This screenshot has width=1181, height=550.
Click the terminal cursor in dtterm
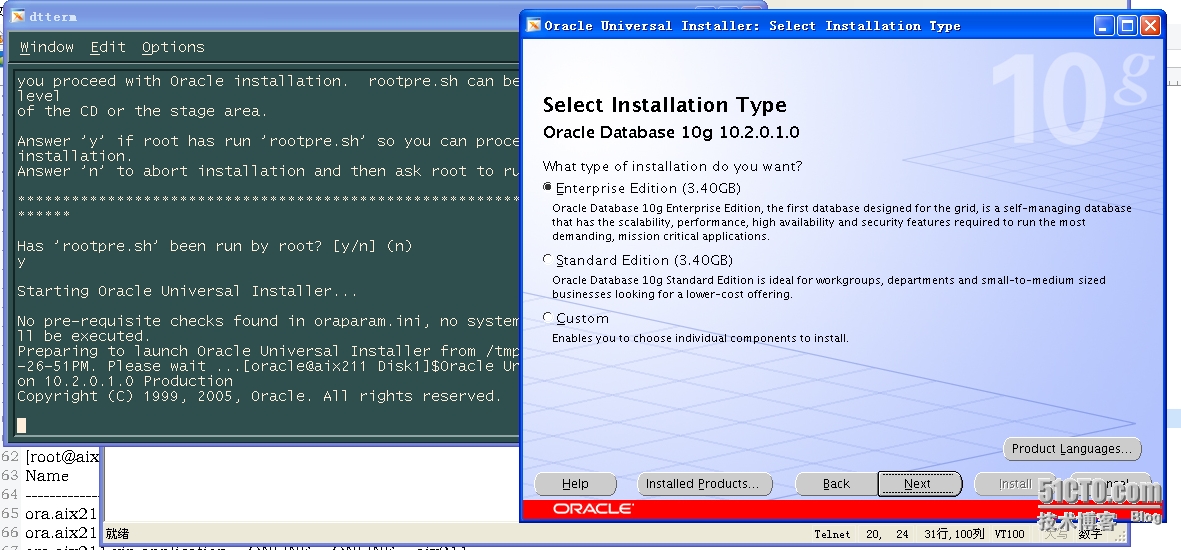[22, 425]
